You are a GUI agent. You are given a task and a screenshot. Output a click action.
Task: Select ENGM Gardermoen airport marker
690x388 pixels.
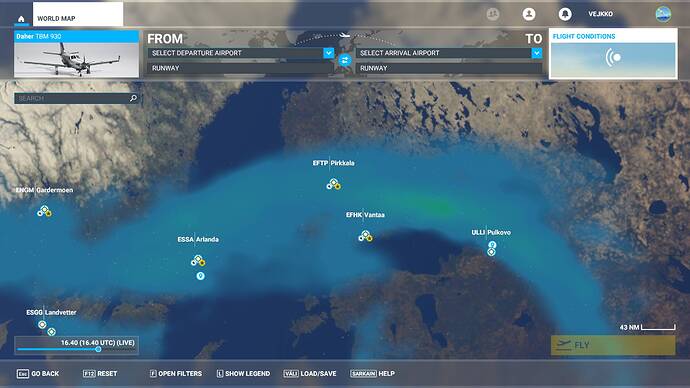click(x=44, y=211)
